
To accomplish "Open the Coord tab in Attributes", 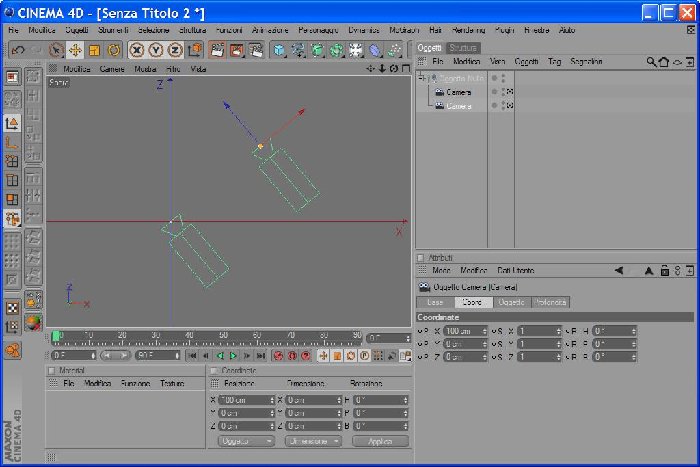I will pyautogui.click(x=473, y=302).
